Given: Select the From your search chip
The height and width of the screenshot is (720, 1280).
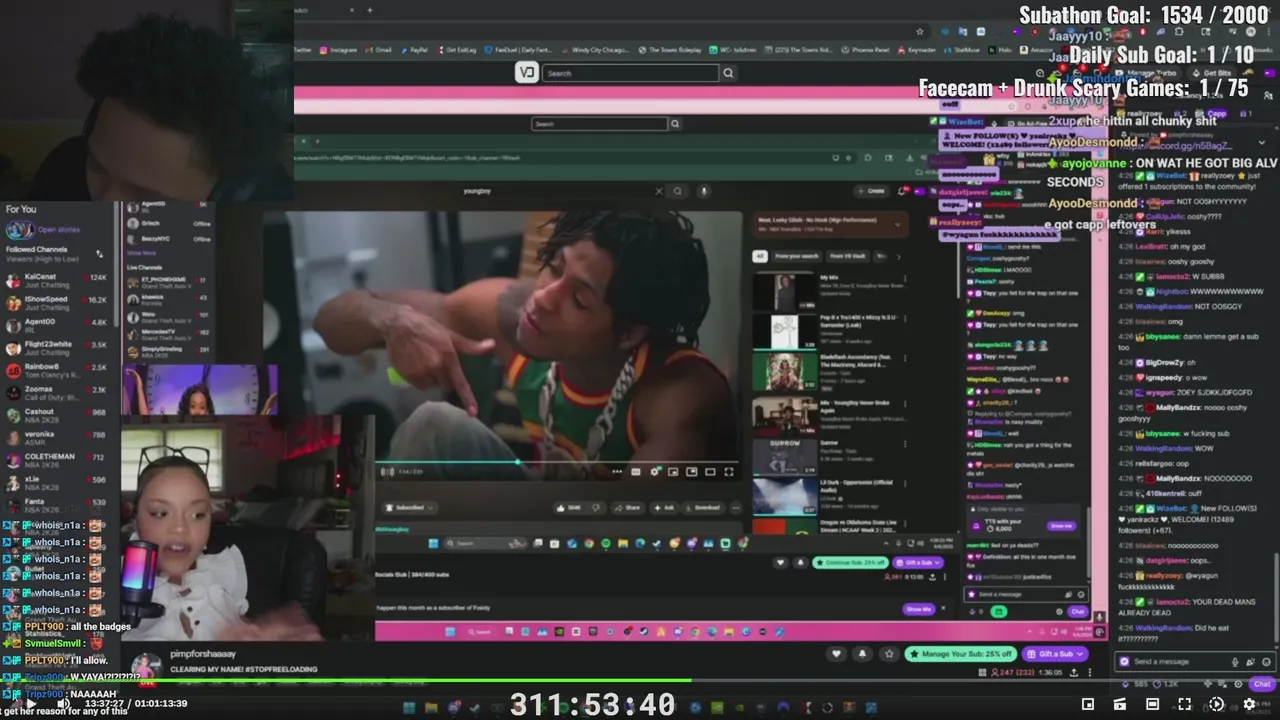Looking at the screenshot, I should (x=796, y=256).
